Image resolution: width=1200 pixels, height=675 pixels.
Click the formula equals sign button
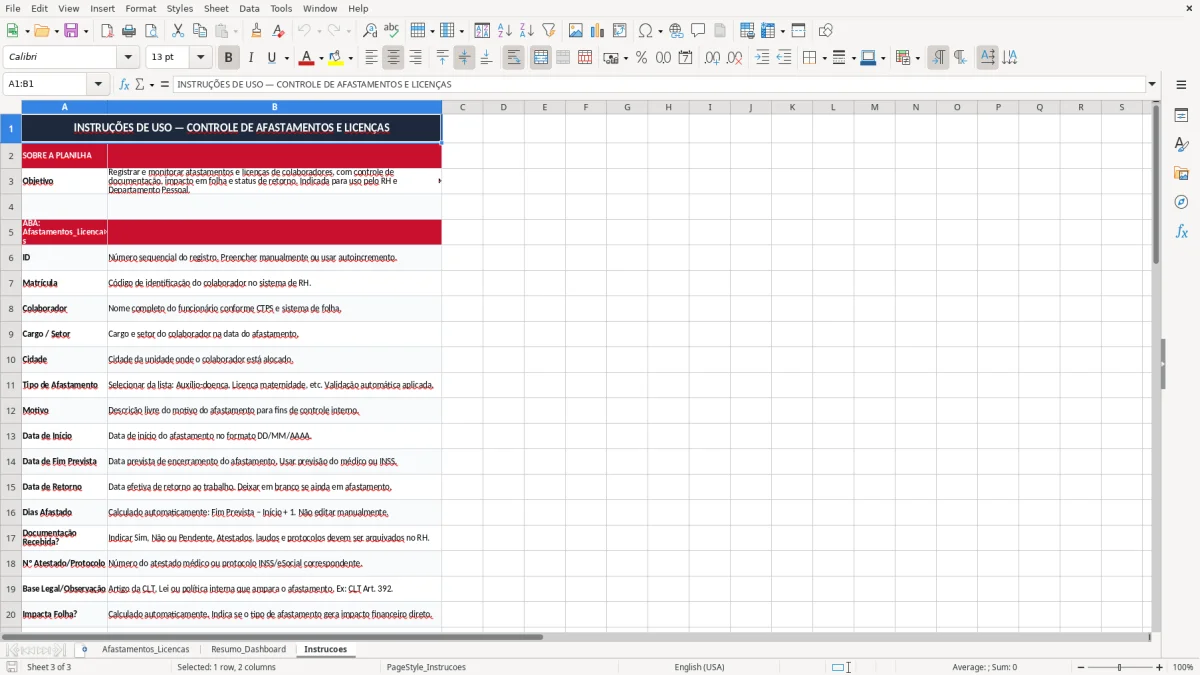click(x=165, y=84)
